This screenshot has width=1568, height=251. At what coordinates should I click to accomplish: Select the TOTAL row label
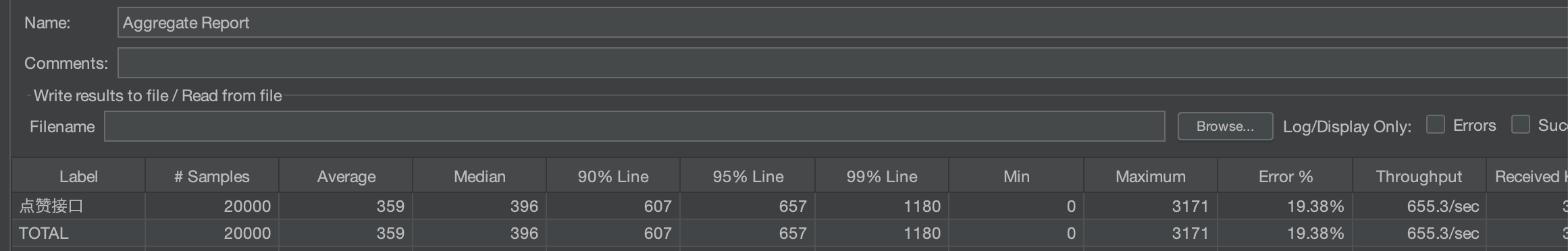point(44,233)
